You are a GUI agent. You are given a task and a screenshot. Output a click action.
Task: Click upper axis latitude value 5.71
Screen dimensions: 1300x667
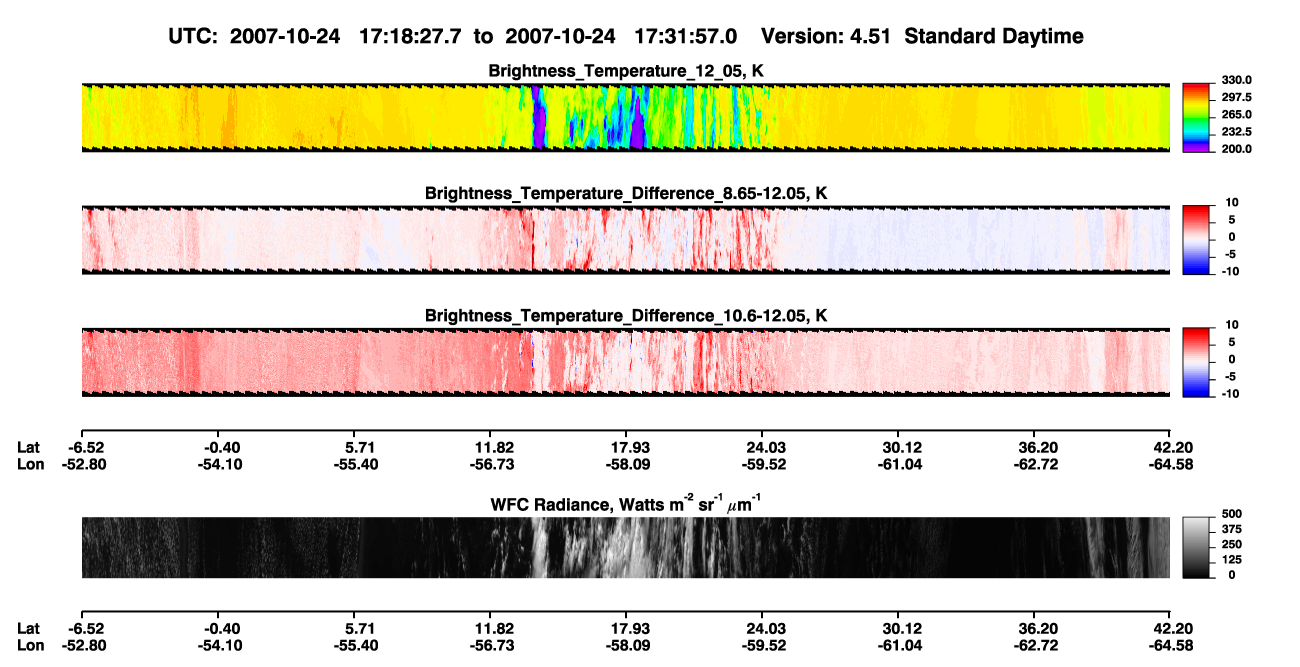click(358, 447)
